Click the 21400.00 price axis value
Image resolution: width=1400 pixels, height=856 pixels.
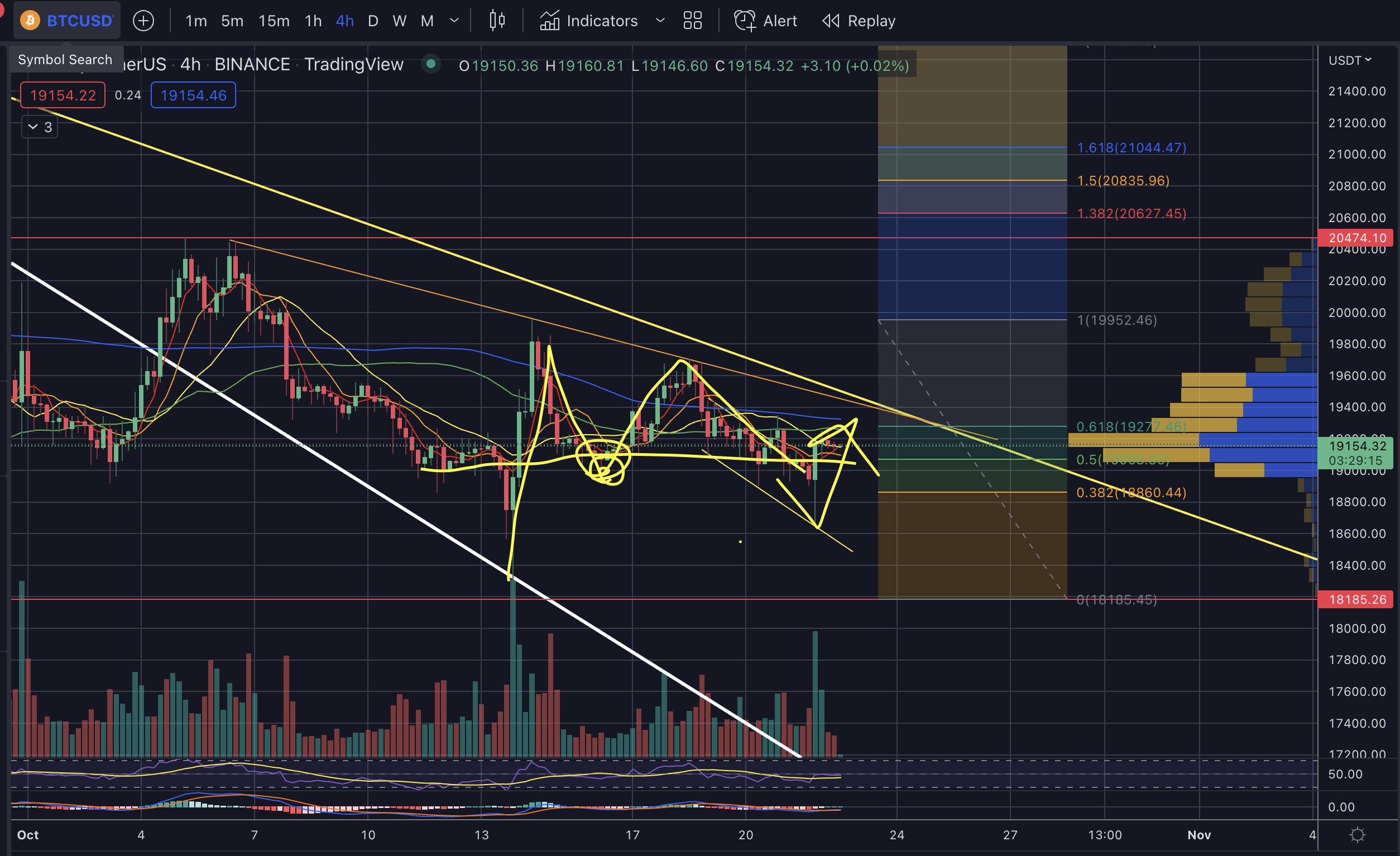point(1357,92)
